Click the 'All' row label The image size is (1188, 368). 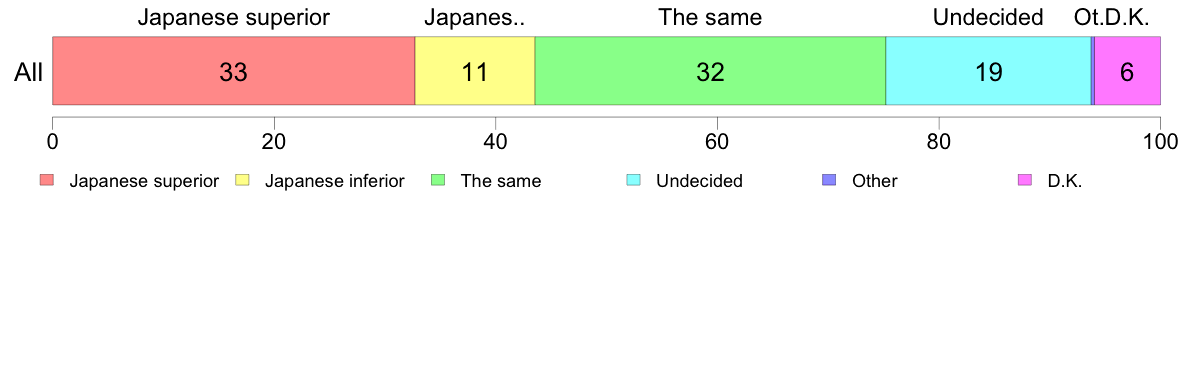(x=29, y=73)
